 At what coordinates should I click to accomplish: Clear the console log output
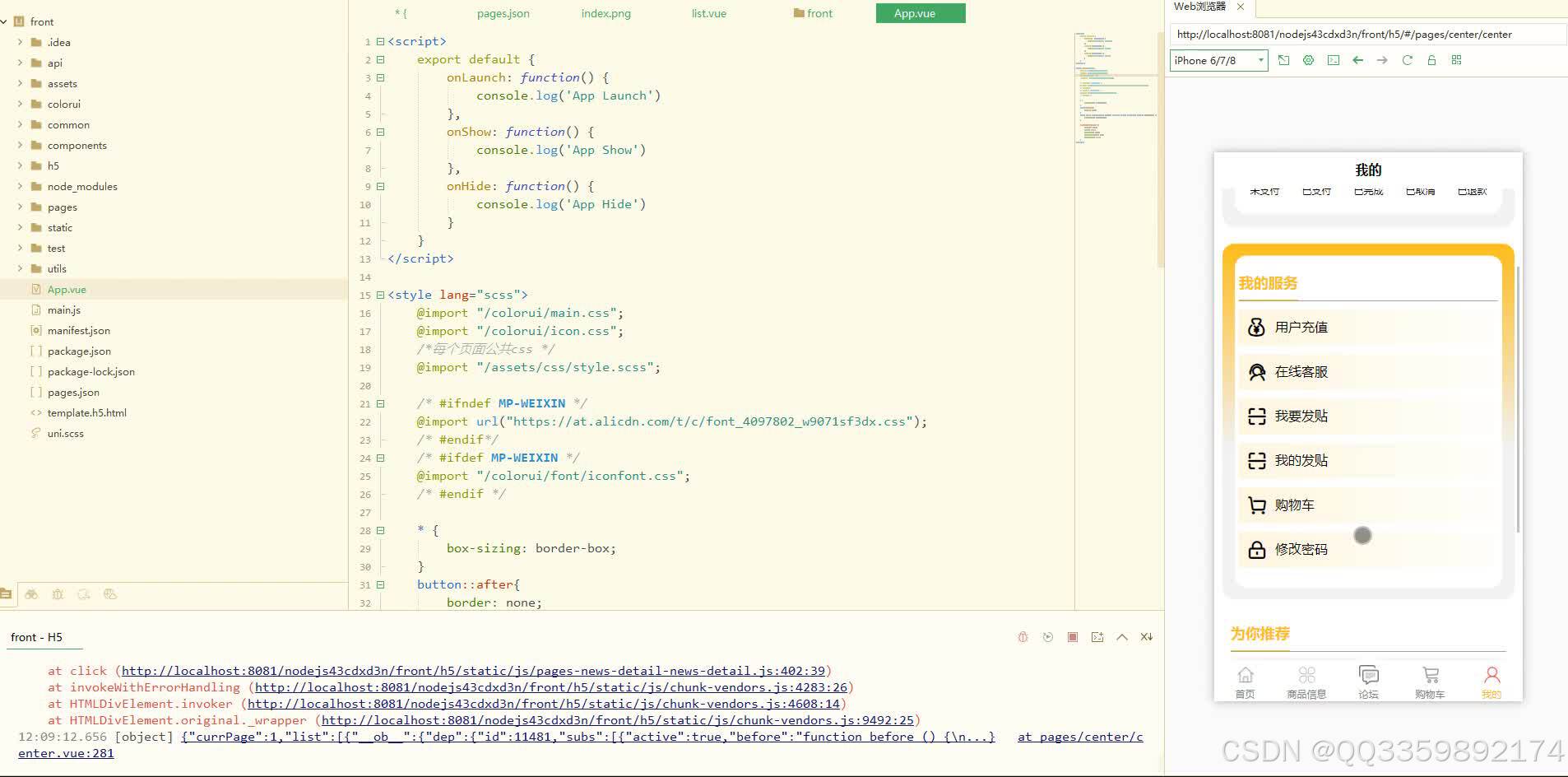[x=1146, y=637]
